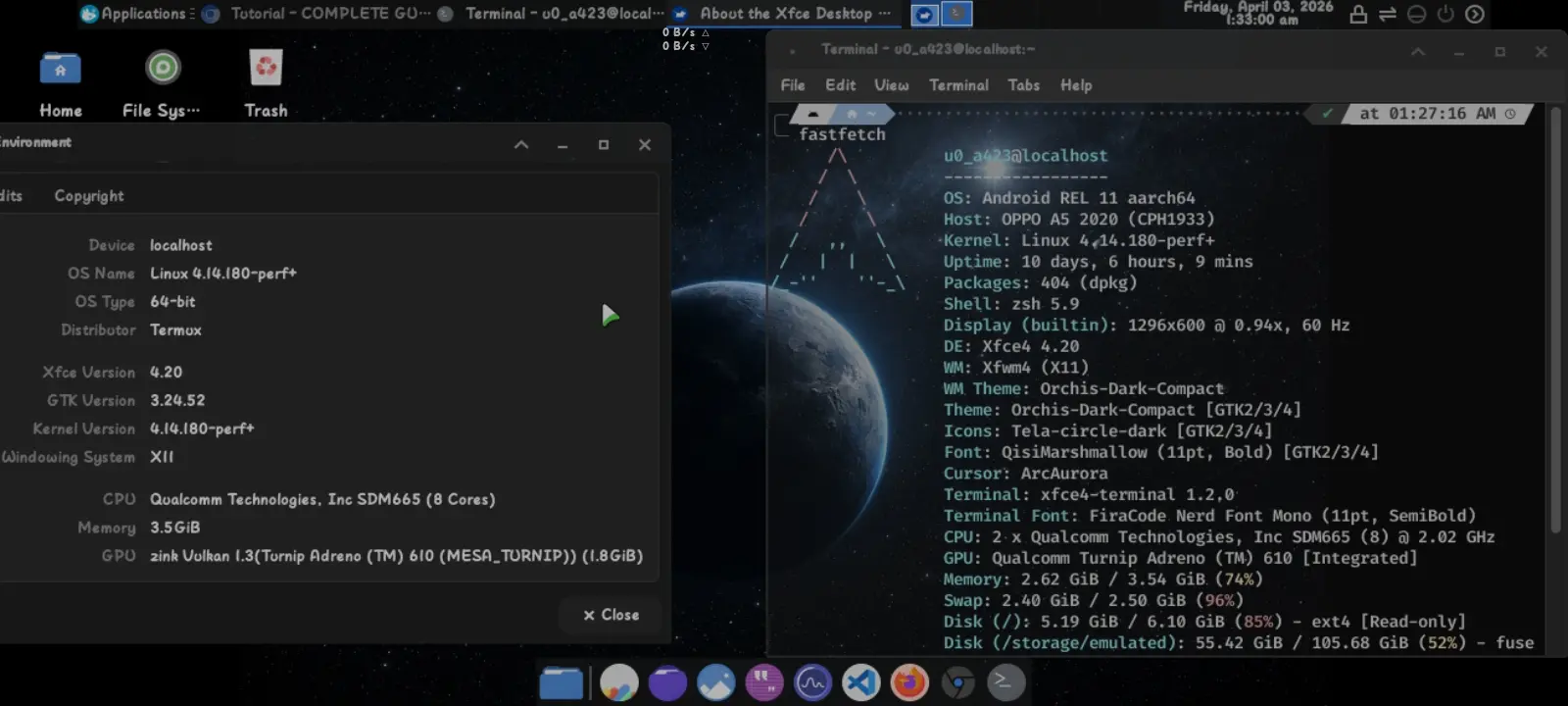This screenshot has height=706, width=1568.
Task: Click the Cursor: ArcAurora line
Action: point(1026,474)
